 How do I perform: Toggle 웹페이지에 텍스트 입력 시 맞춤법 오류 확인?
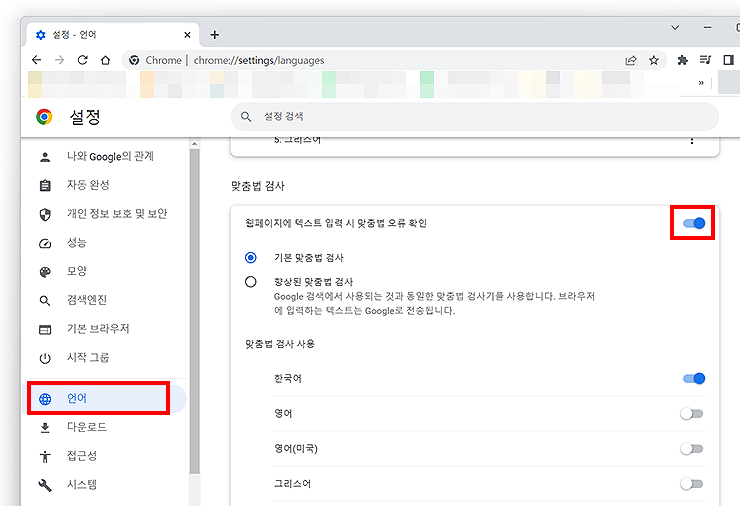pyautogui.click(x=694, y=223)
